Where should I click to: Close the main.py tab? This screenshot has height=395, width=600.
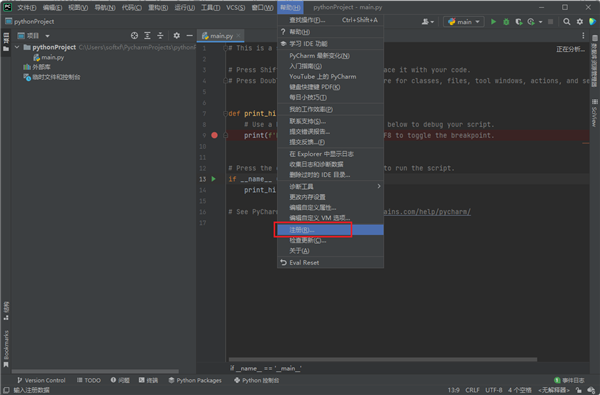(x=238, y=36)
